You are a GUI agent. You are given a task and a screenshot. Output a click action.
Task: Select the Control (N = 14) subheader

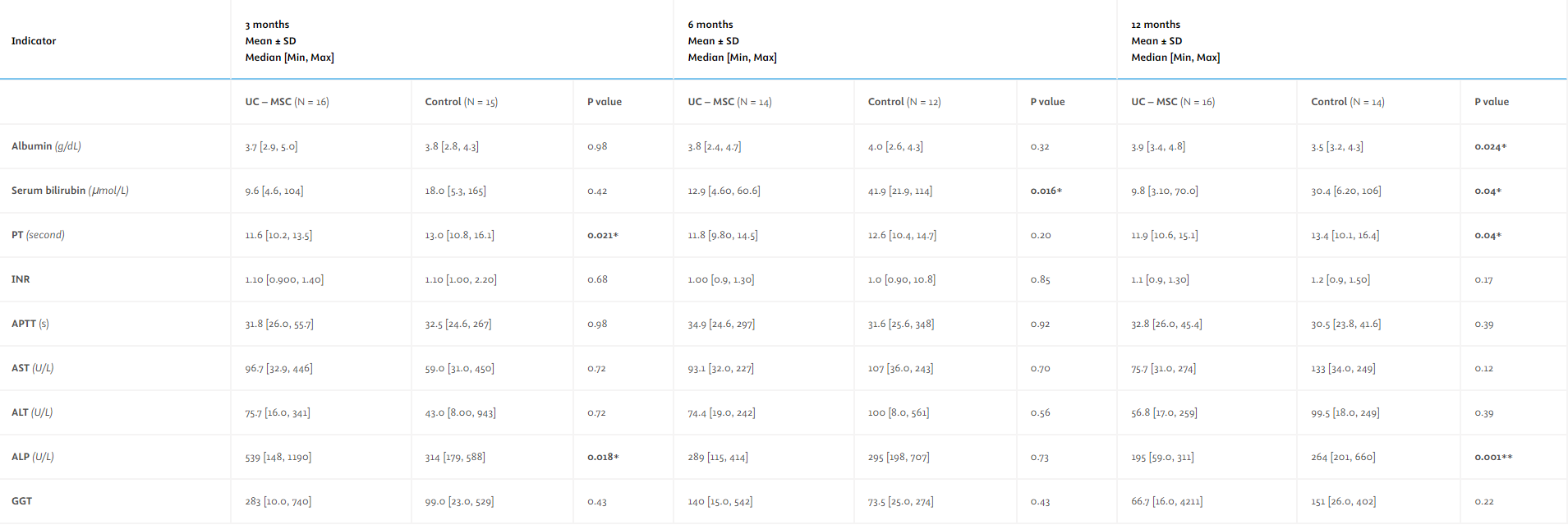point(1347,102)
